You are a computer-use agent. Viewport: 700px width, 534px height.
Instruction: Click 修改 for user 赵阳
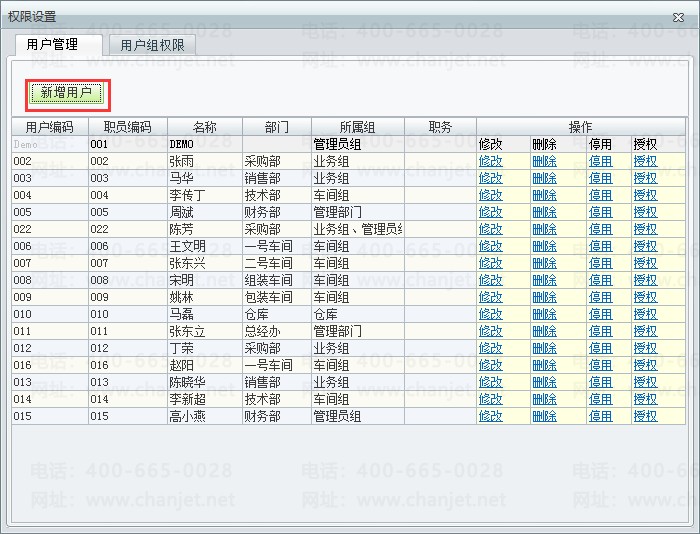tap(490, 365)
